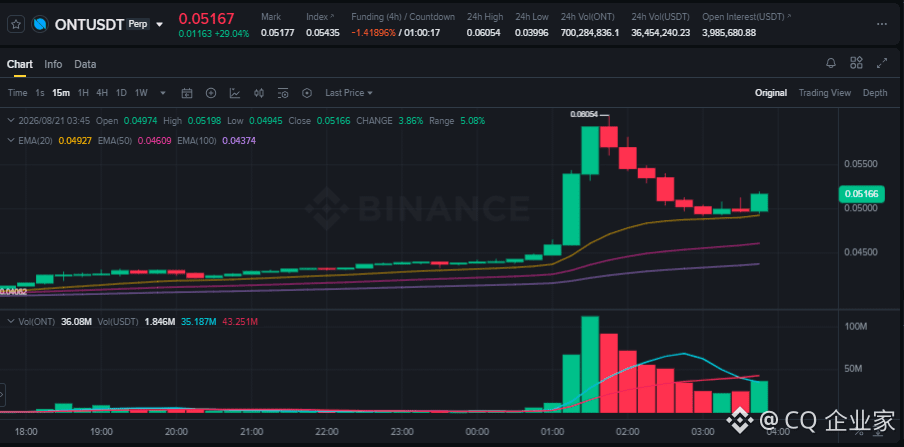Open the calendar date-jump icon
The width and height of the screenshot is (904, 447).
tap(186, 93)
